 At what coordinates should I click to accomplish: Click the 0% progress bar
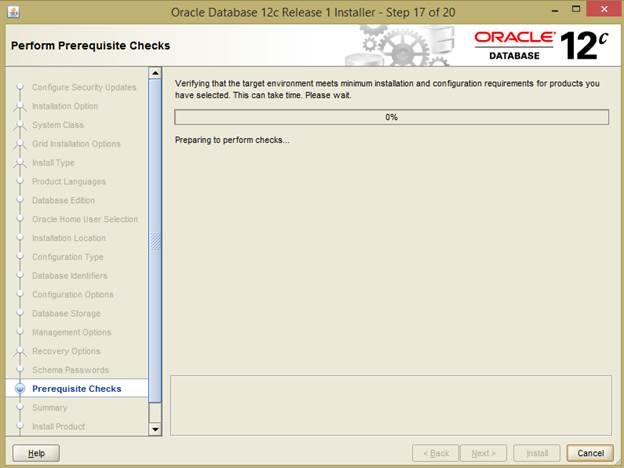392,117
